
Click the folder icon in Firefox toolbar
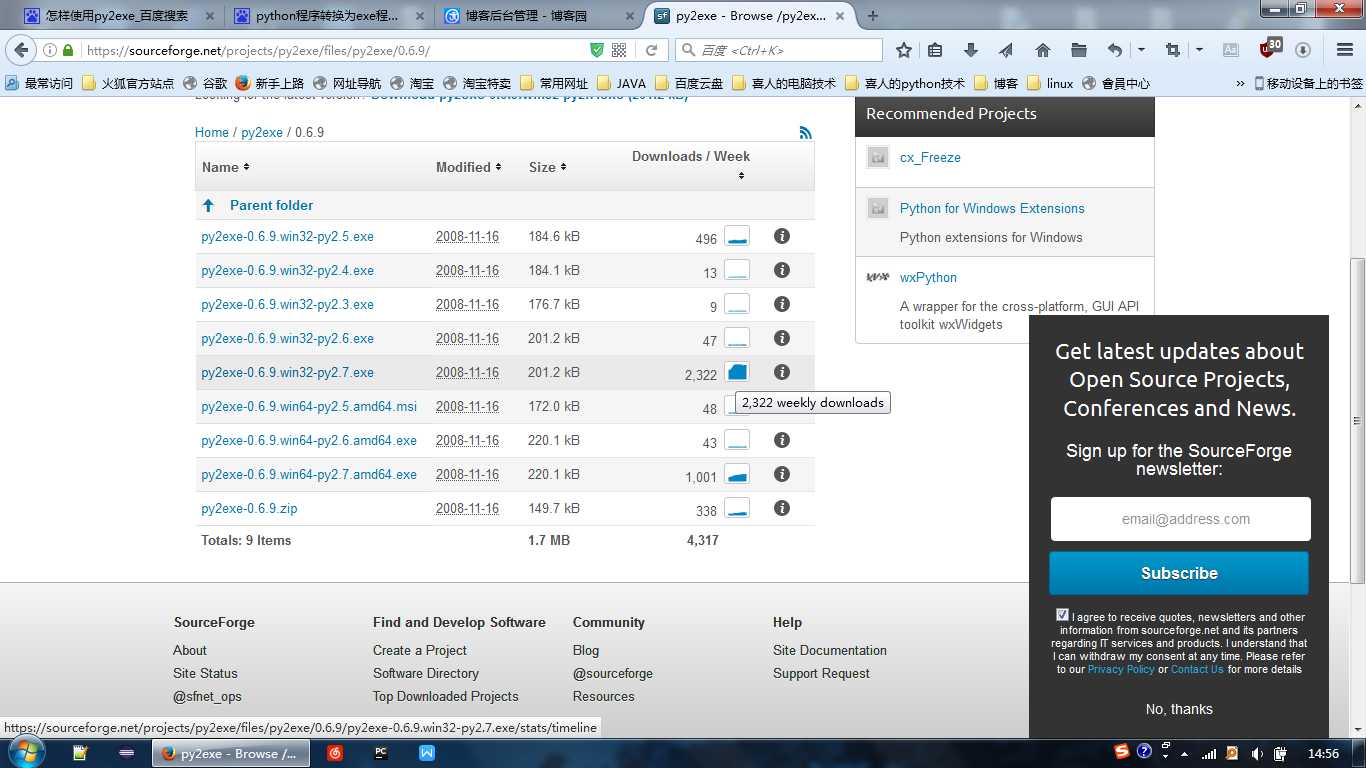(x=1079, y=50)
